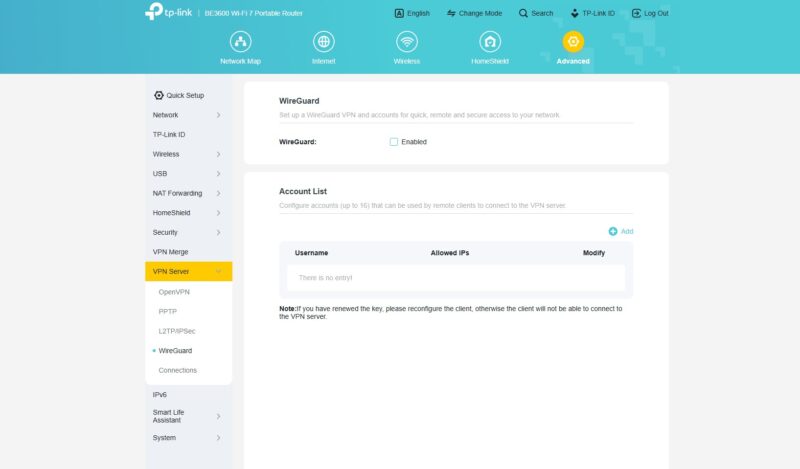Expand the Smart Life Assistant chevron

pos(218,416)
